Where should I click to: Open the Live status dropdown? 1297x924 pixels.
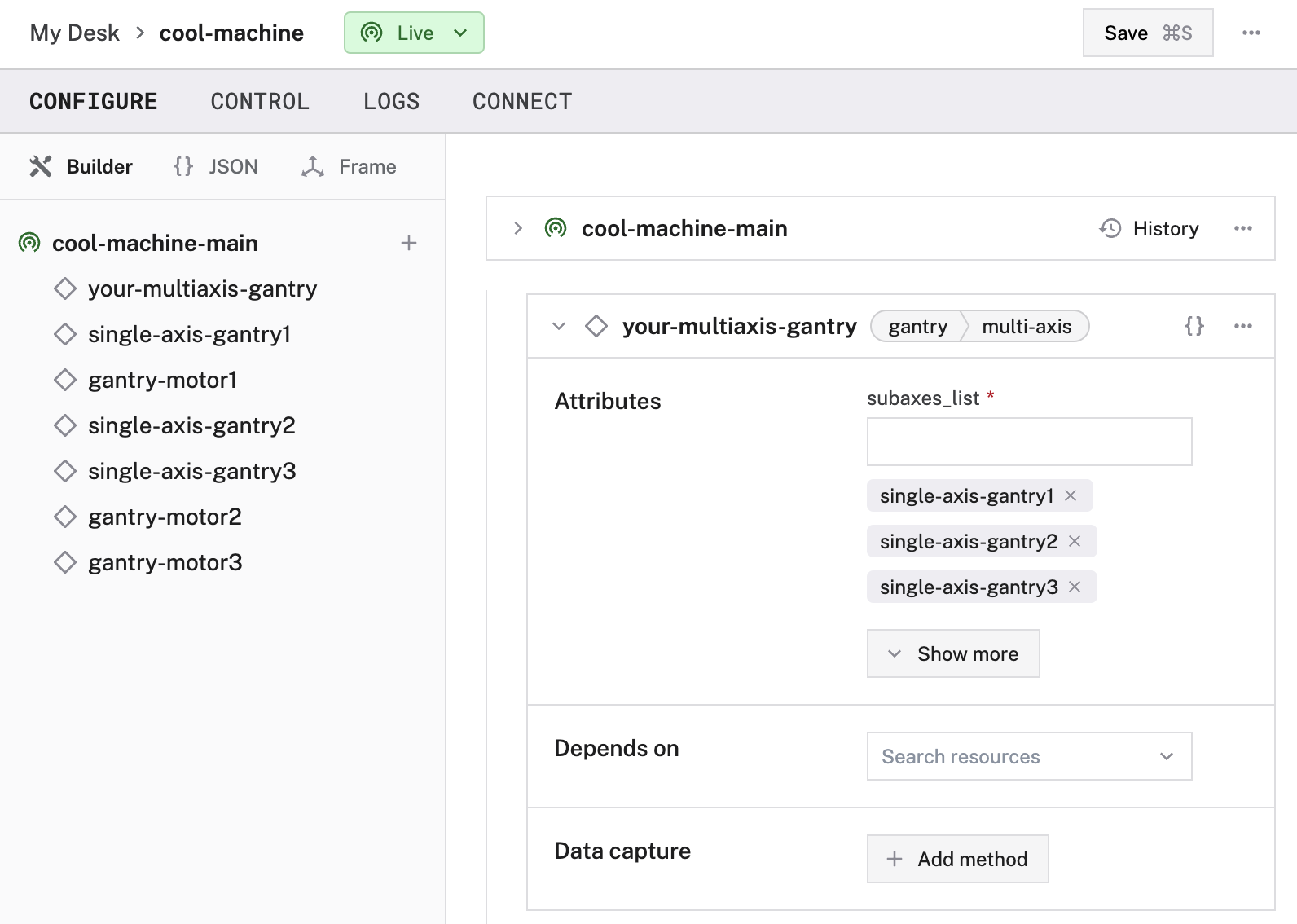click(x=414, y=33)
